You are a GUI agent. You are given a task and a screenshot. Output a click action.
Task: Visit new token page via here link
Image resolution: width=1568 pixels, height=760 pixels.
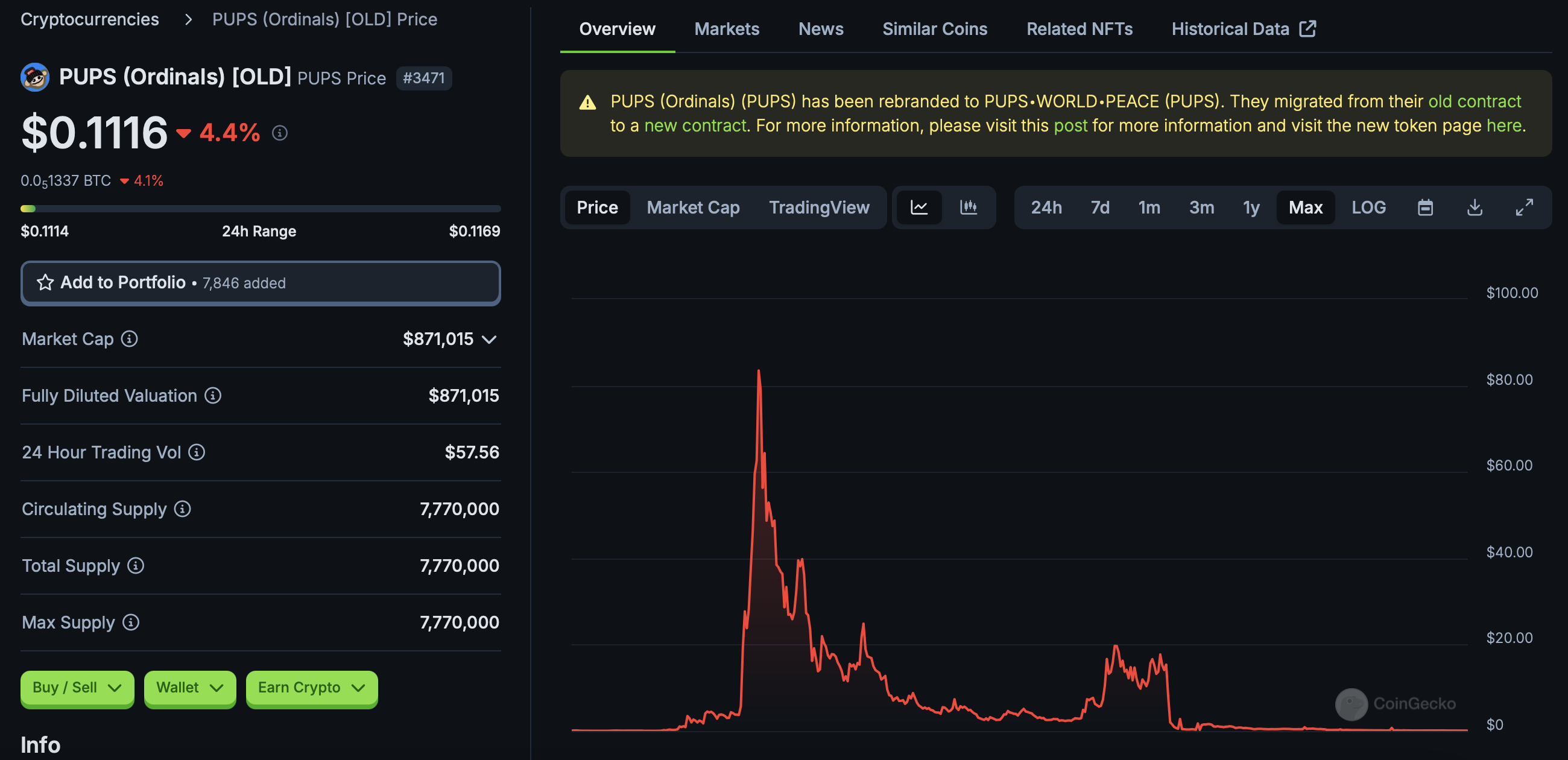point(1503,125)
